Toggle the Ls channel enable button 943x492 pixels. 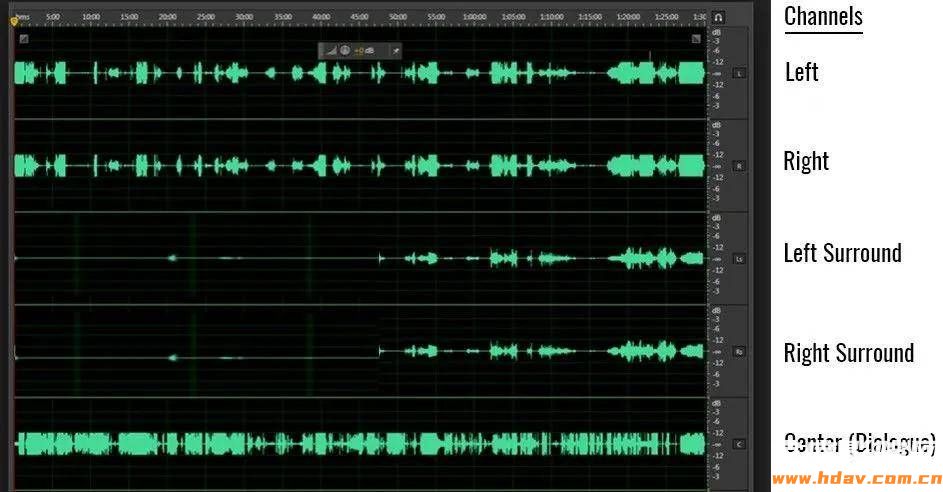(x=739, y=259)
